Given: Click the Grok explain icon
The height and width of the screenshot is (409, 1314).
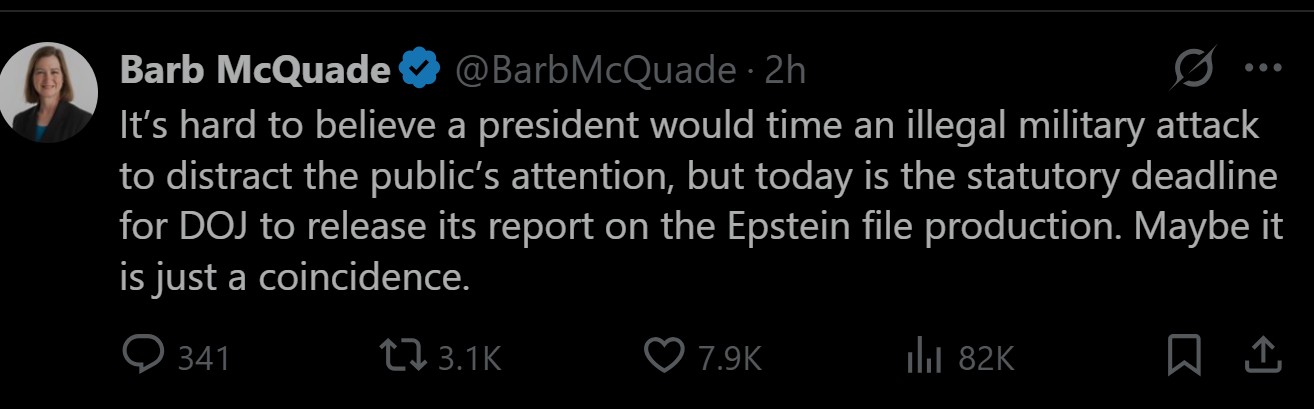Looking at the screenshot, I should [1195, 70].
